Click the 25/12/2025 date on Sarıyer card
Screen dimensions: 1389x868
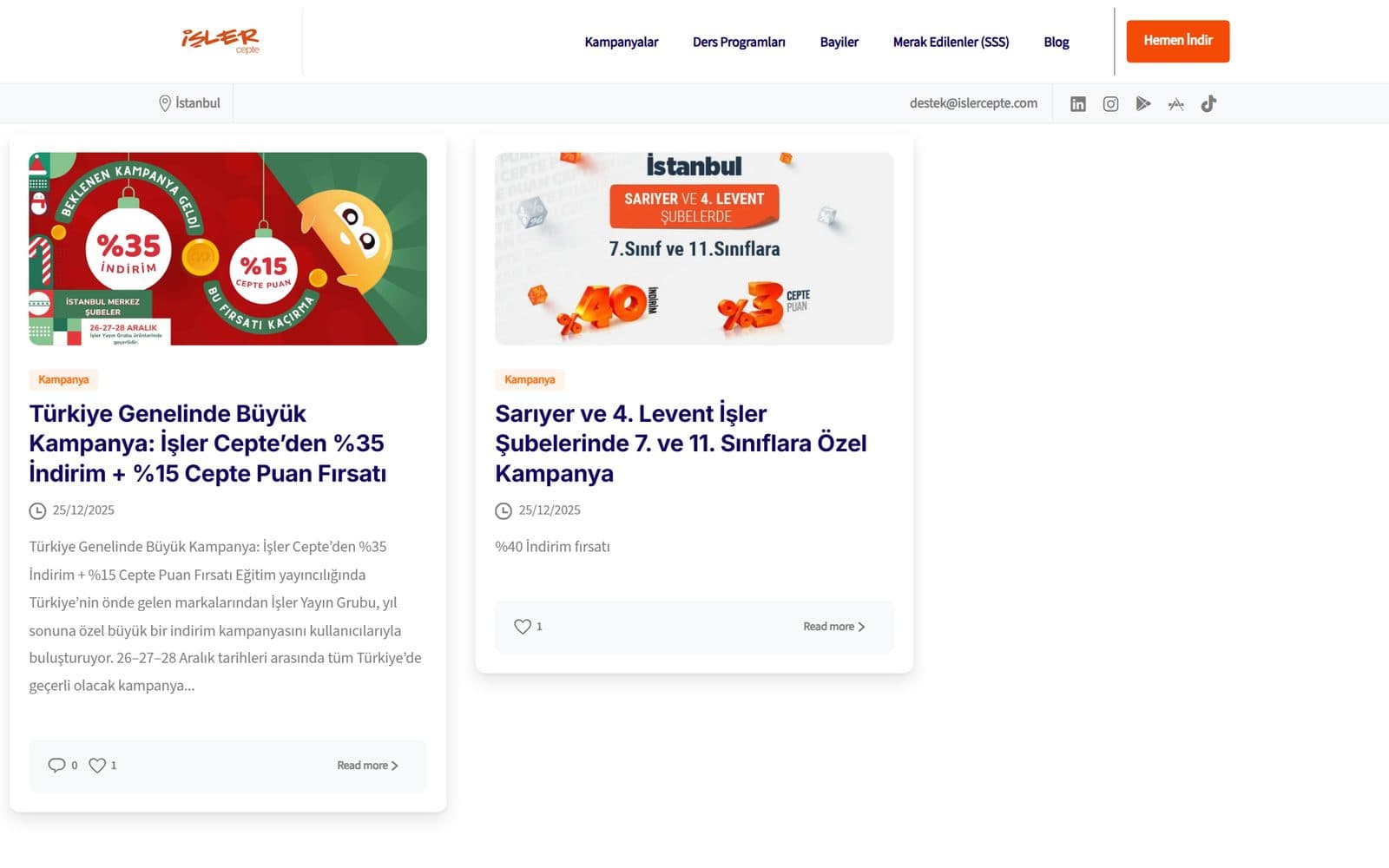point(550,510)
